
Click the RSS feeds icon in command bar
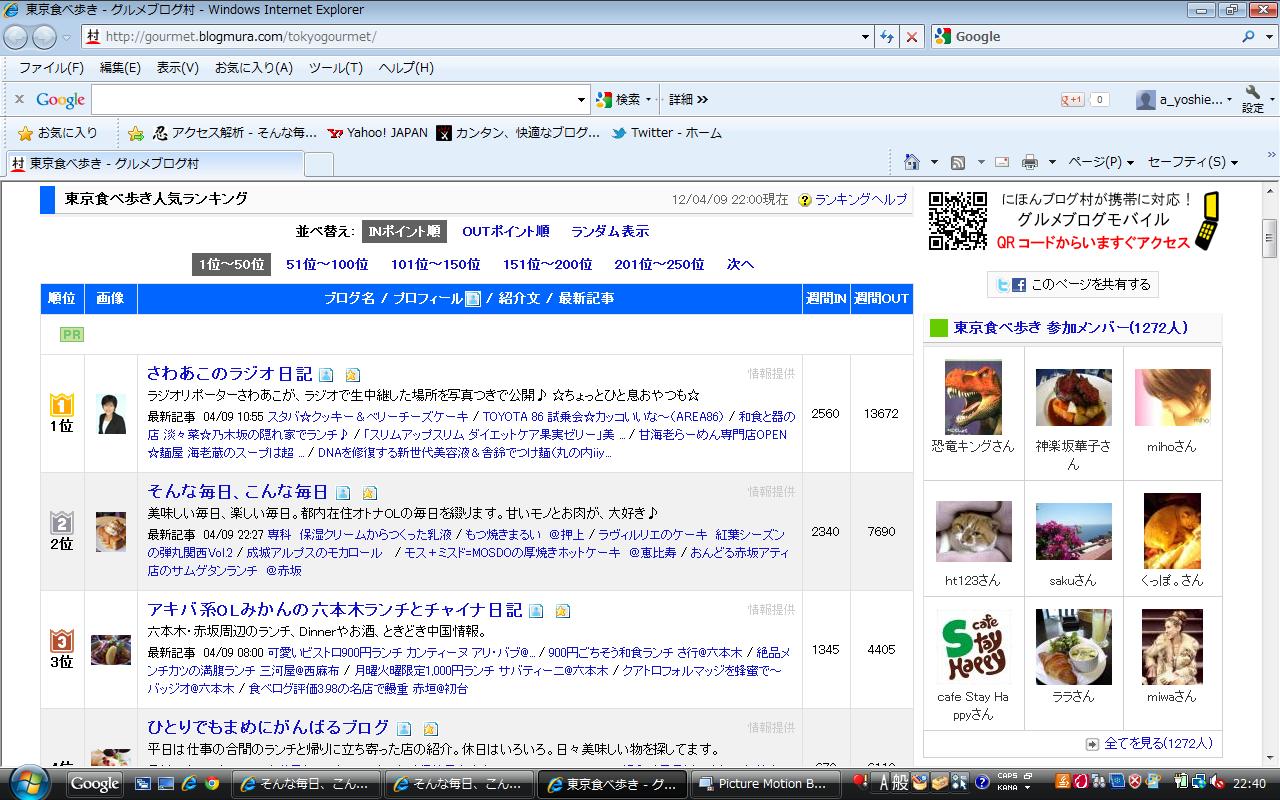point(957,162)
